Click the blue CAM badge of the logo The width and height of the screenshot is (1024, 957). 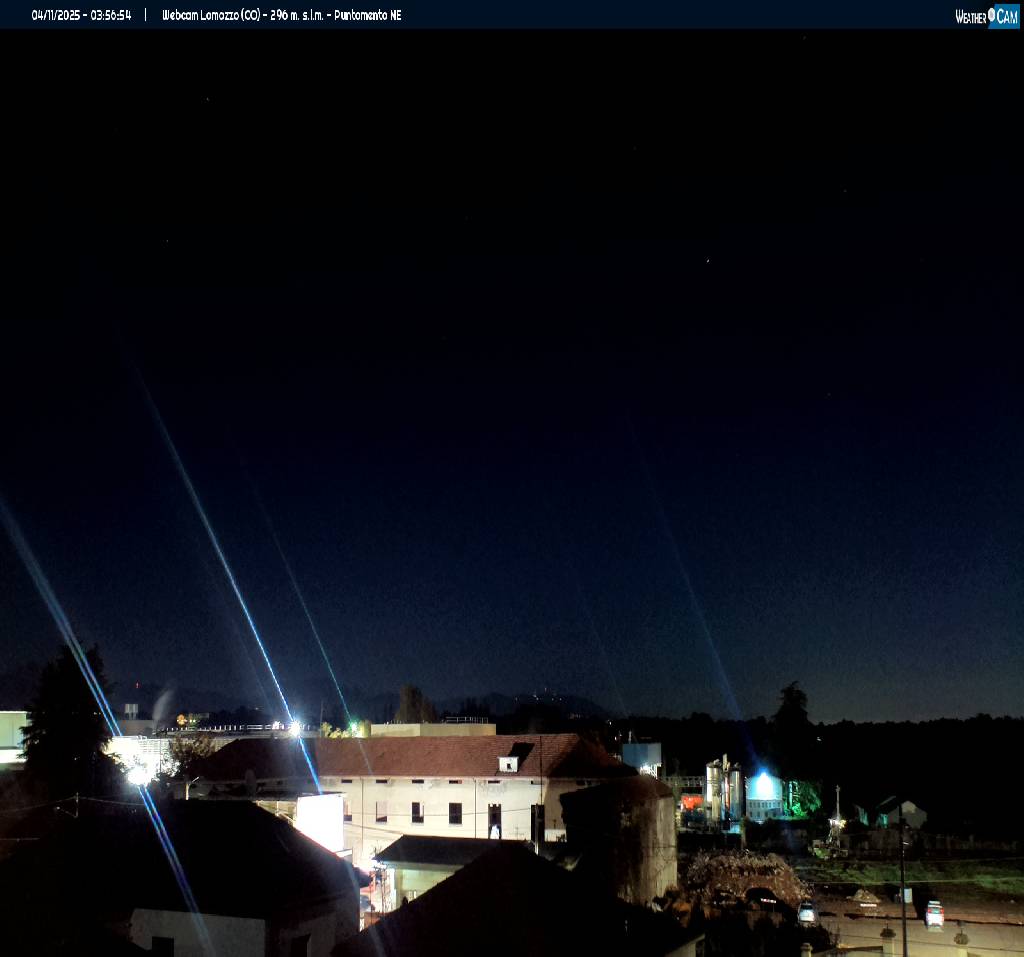1006,15
